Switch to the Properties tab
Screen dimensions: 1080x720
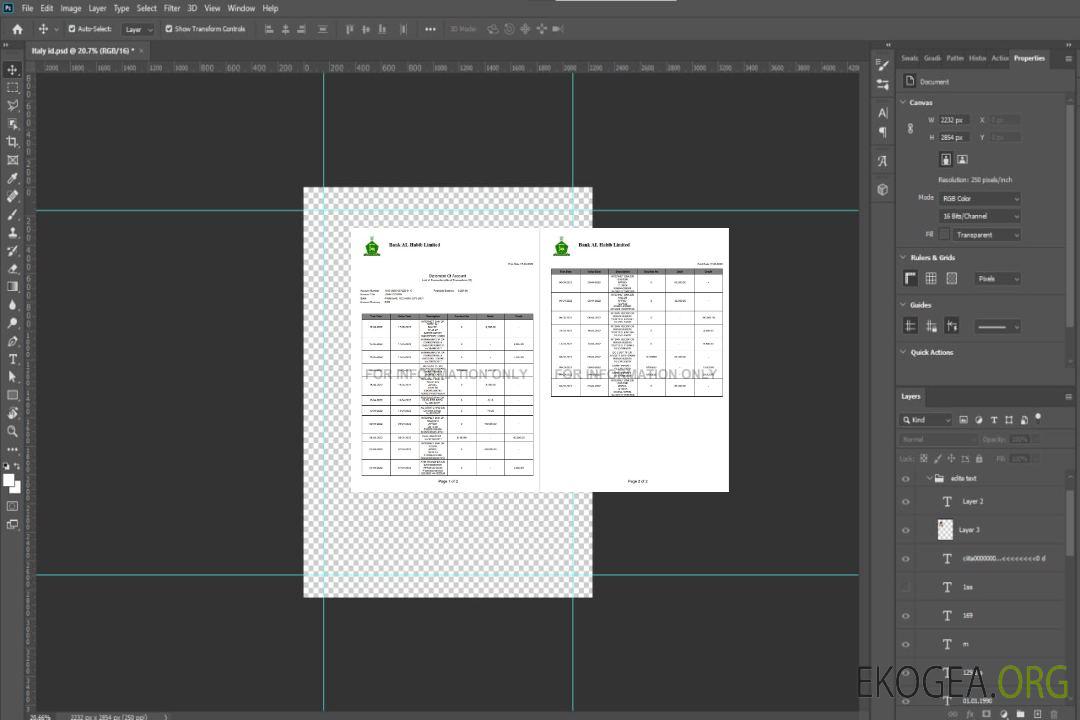click(x=1029, y=59)
